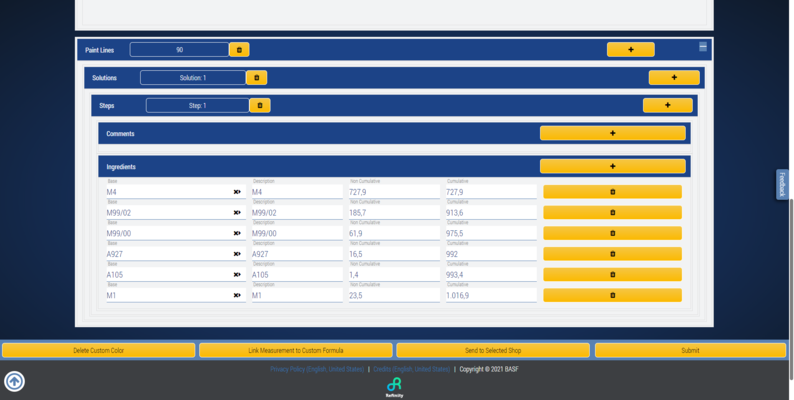The height and width of the screenshot is (400, 794).
Task: Edit the A927 description field
Action: pyautogui.click(x=297, y=254)
